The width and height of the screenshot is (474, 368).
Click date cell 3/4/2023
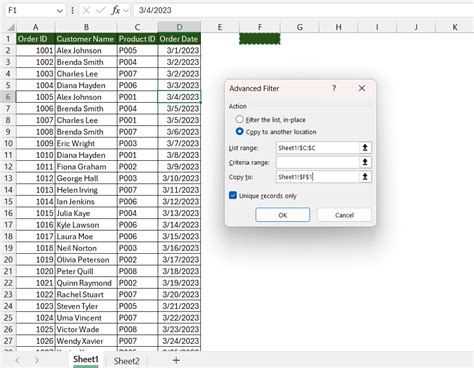[179, 97]
